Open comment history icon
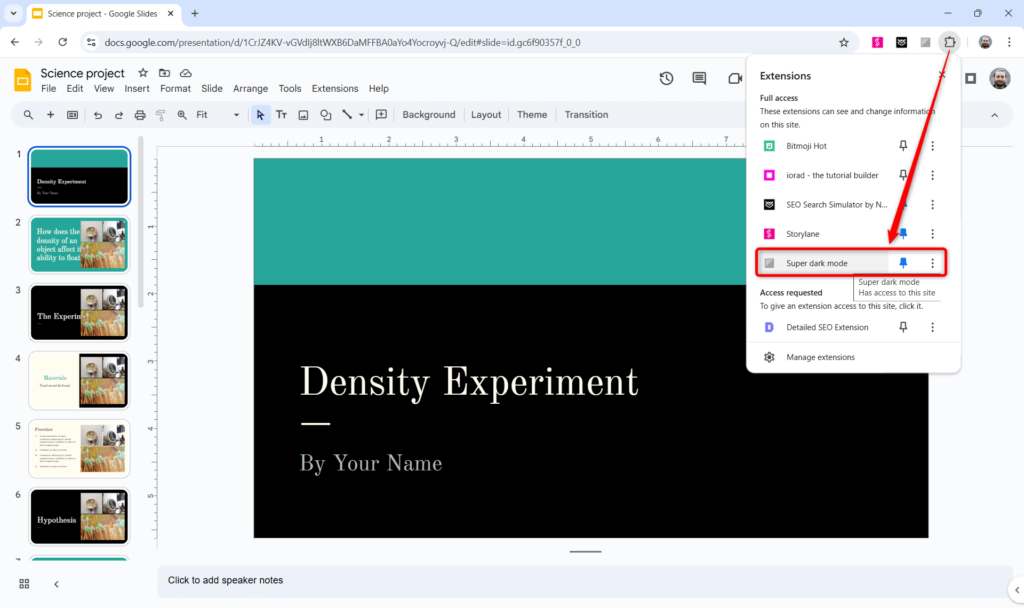 pyautogui.click(x=700, y=78)
